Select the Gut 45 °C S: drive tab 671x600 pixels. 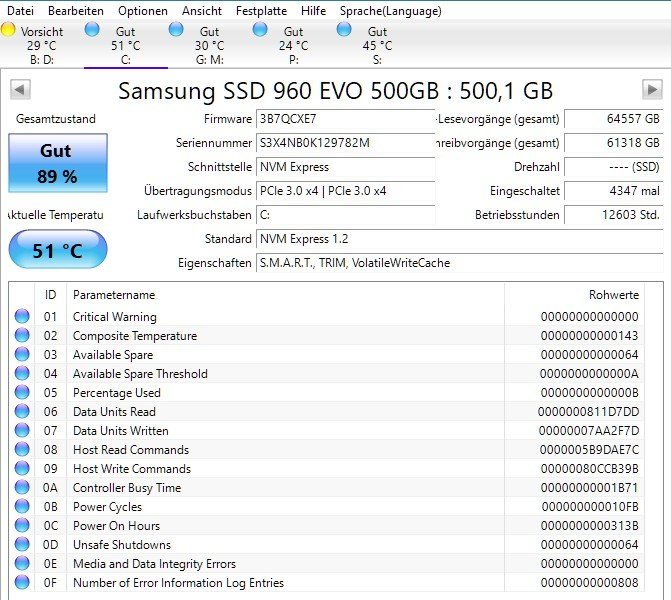coord(377,45)
